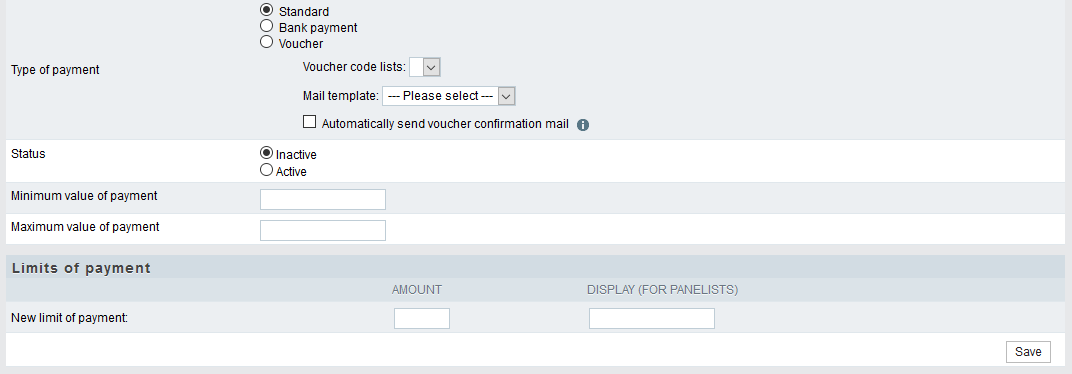Click the Type of payment label
Viewport: 1072px width, 374px height.
55,70
